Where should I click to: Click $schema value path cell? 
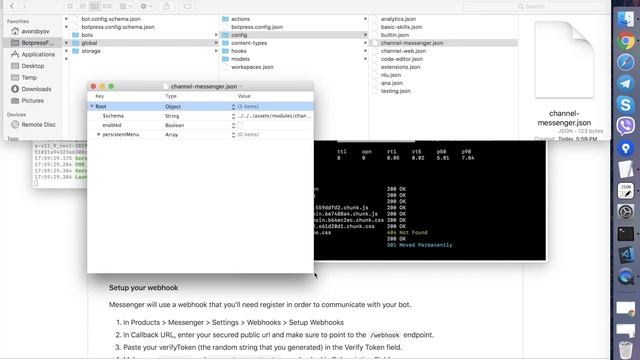coord(274,116)
